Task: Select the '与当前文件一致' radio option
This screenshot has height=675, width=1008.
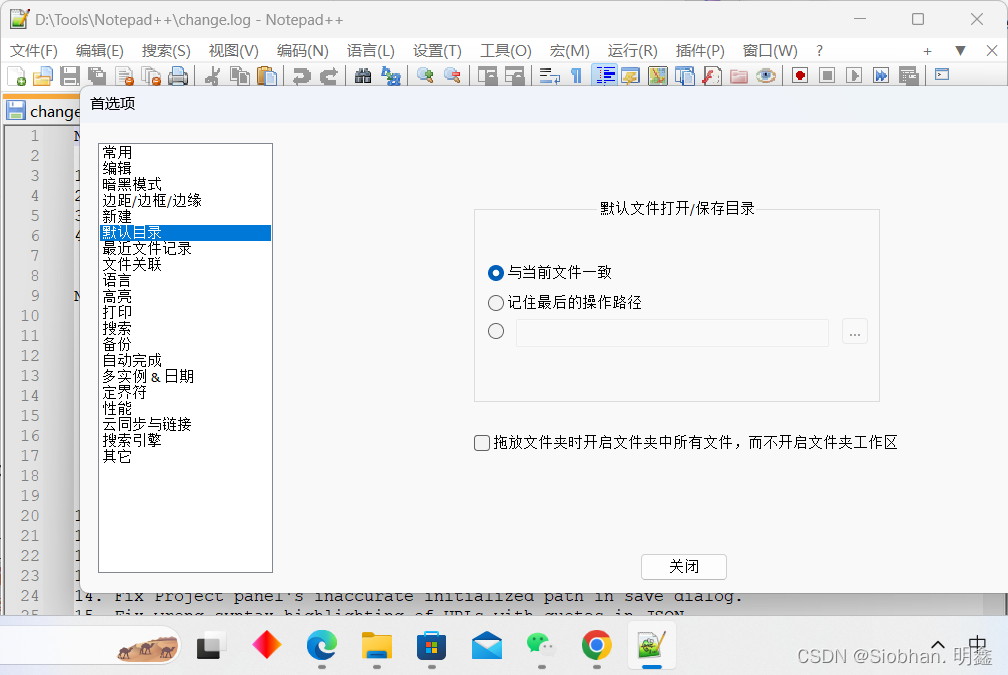Action: tap(496, 273)
